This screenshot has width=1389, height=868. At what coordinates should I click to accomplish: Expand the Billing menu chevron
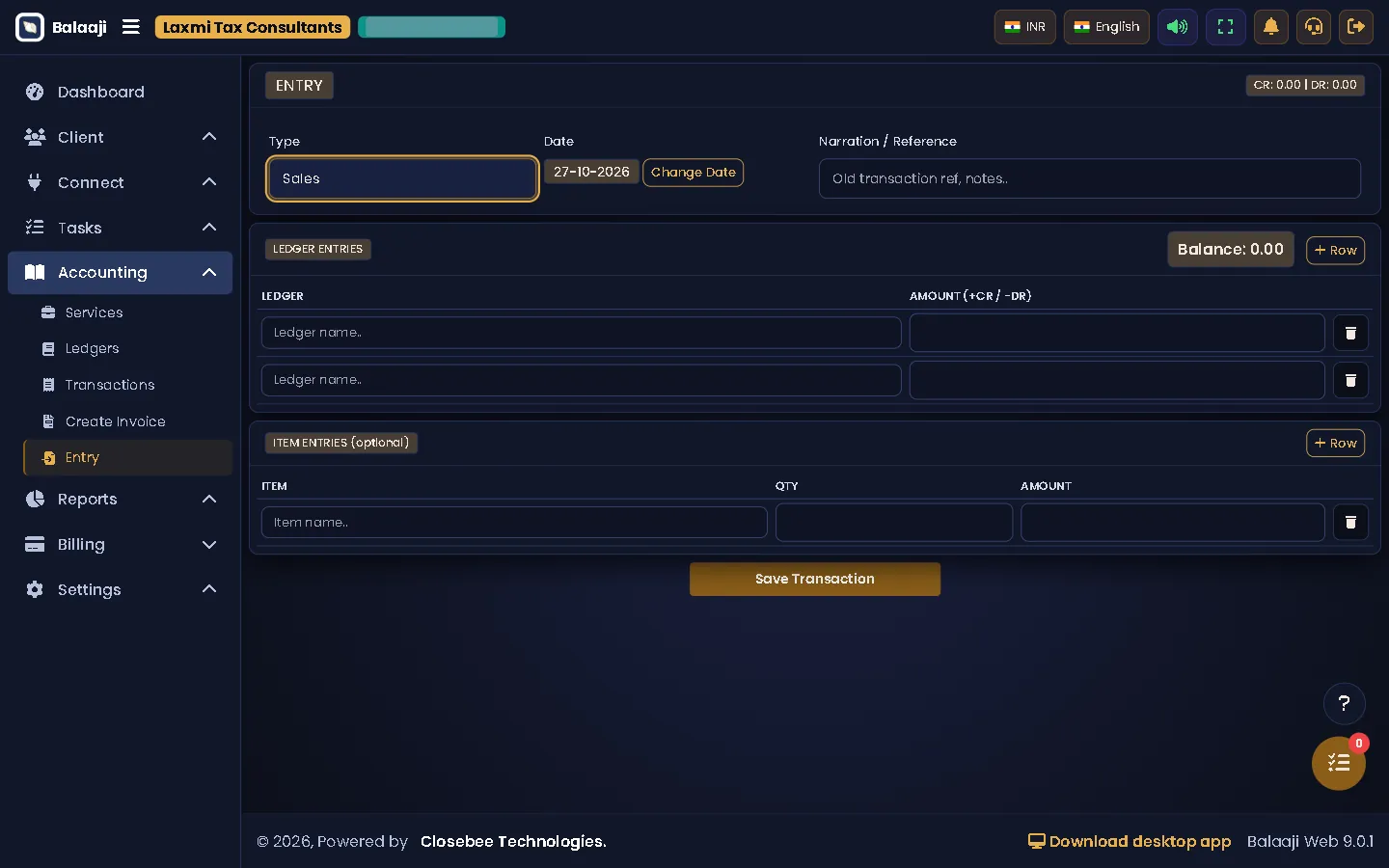(209, 544)
